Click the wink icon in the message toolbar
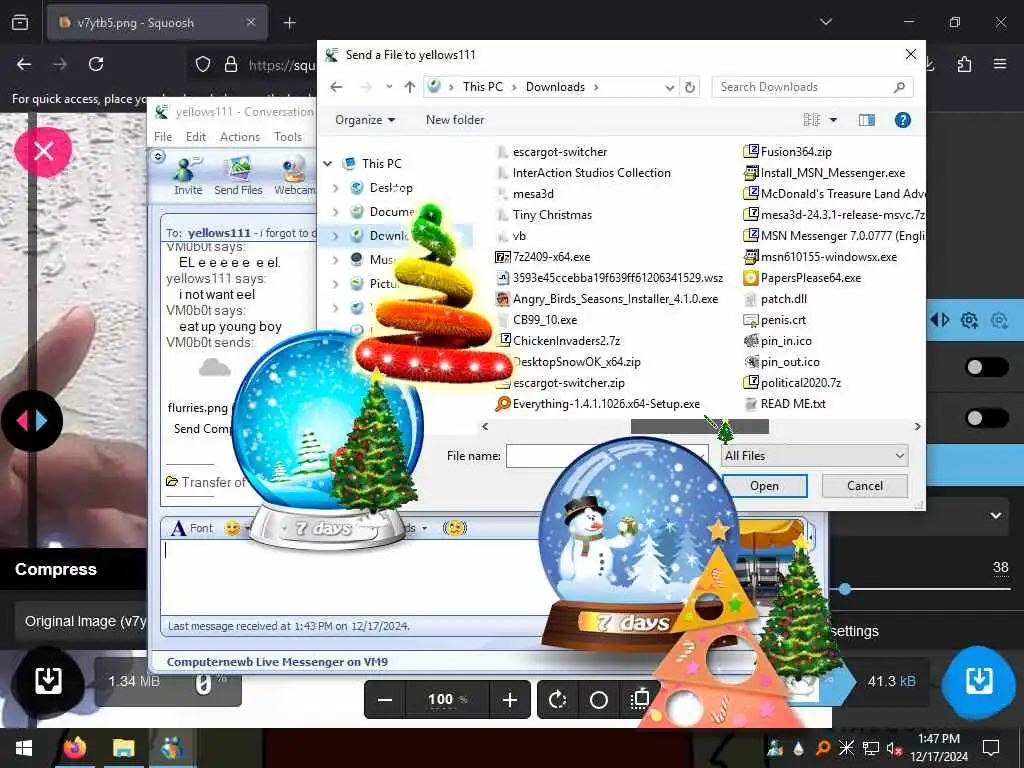Image resolution: width=1024 pixels, height=768 pixels. coord(455,528)
